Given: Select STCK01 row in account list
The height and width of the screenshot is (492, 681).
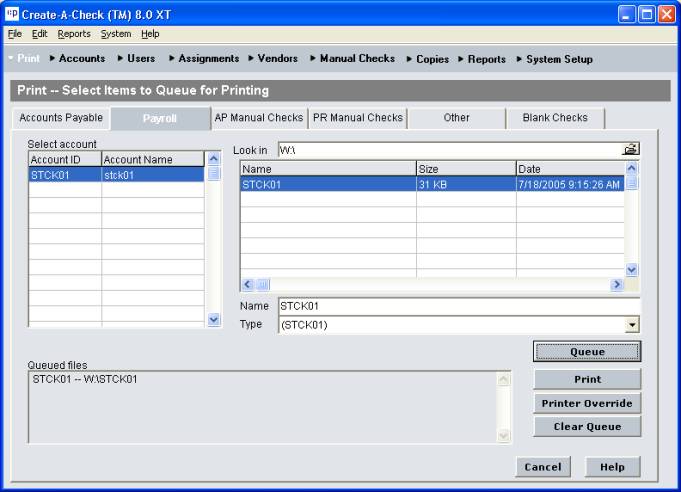Looking at the screenshot, I should coord(116,175).
